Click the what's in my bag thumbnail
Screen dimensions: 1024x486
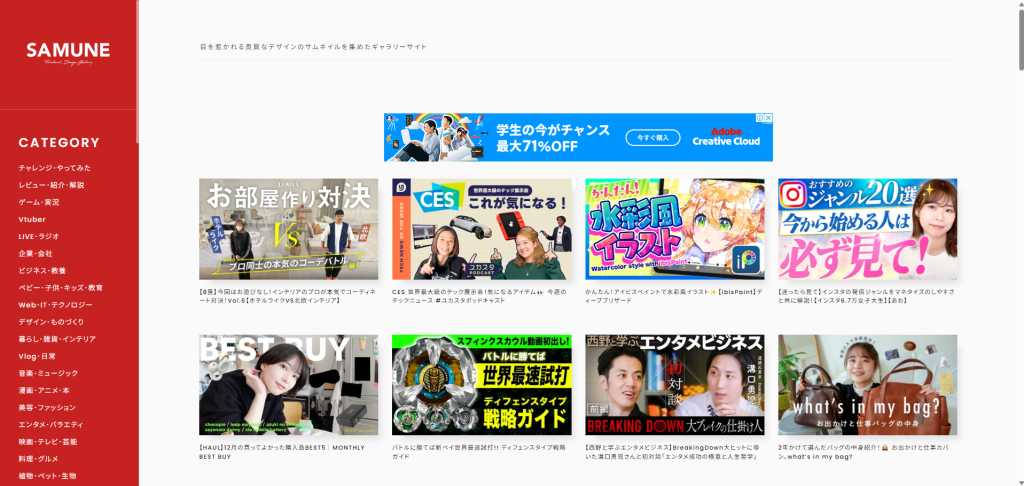pos(867,385)
